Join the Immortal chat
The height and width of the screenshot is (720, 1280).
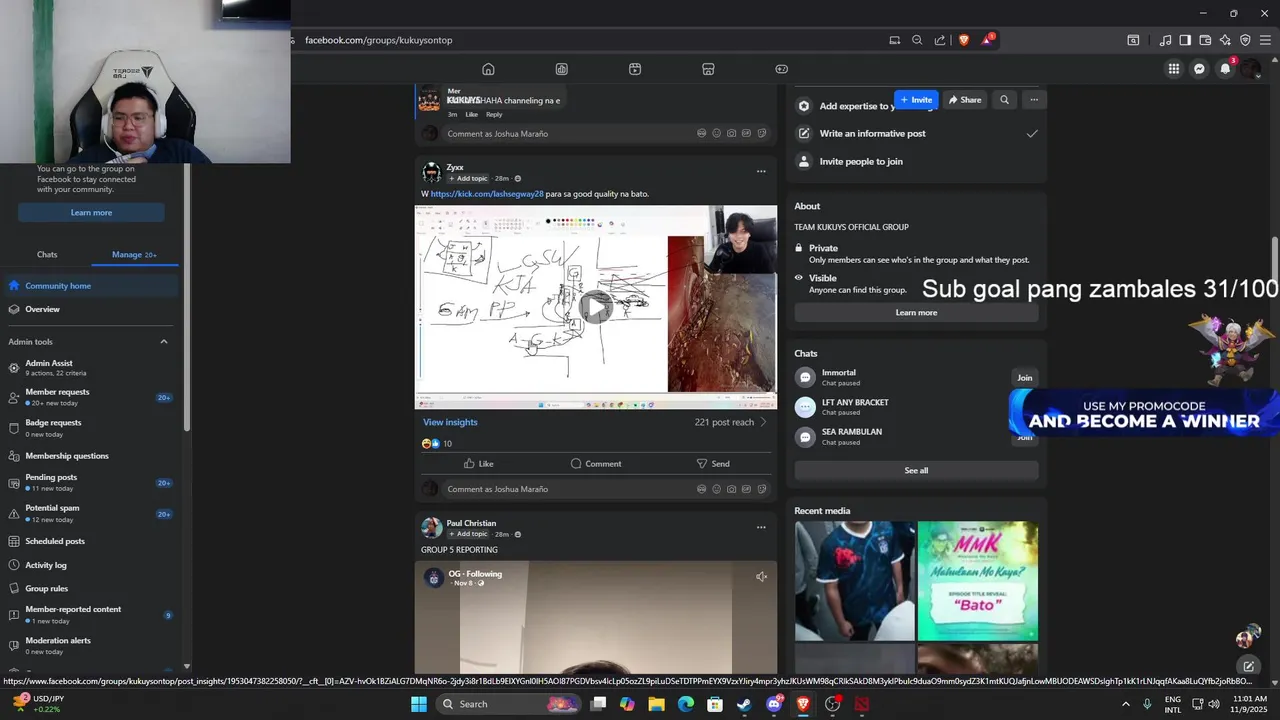1024,378
